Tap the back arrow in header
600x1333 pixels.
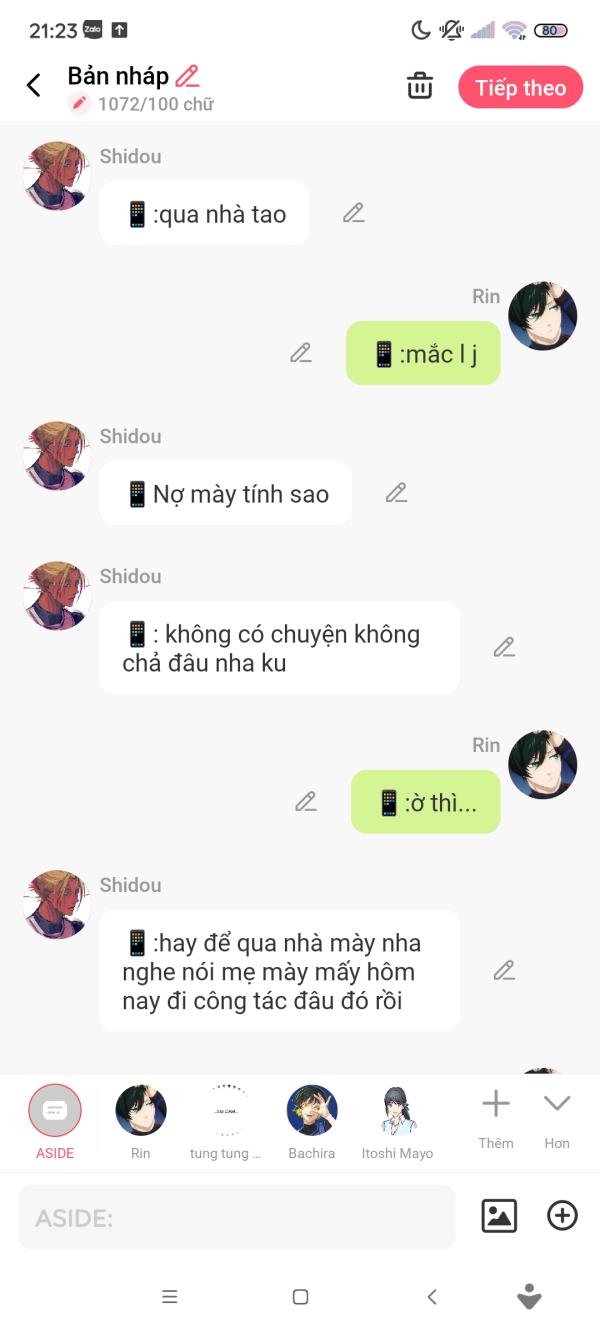(33, 86)
